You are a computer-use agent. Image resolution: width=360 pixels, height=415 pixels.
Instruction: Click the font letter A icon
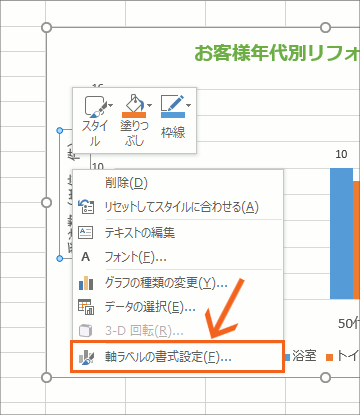pyautogui.click(x=86, y=257)
